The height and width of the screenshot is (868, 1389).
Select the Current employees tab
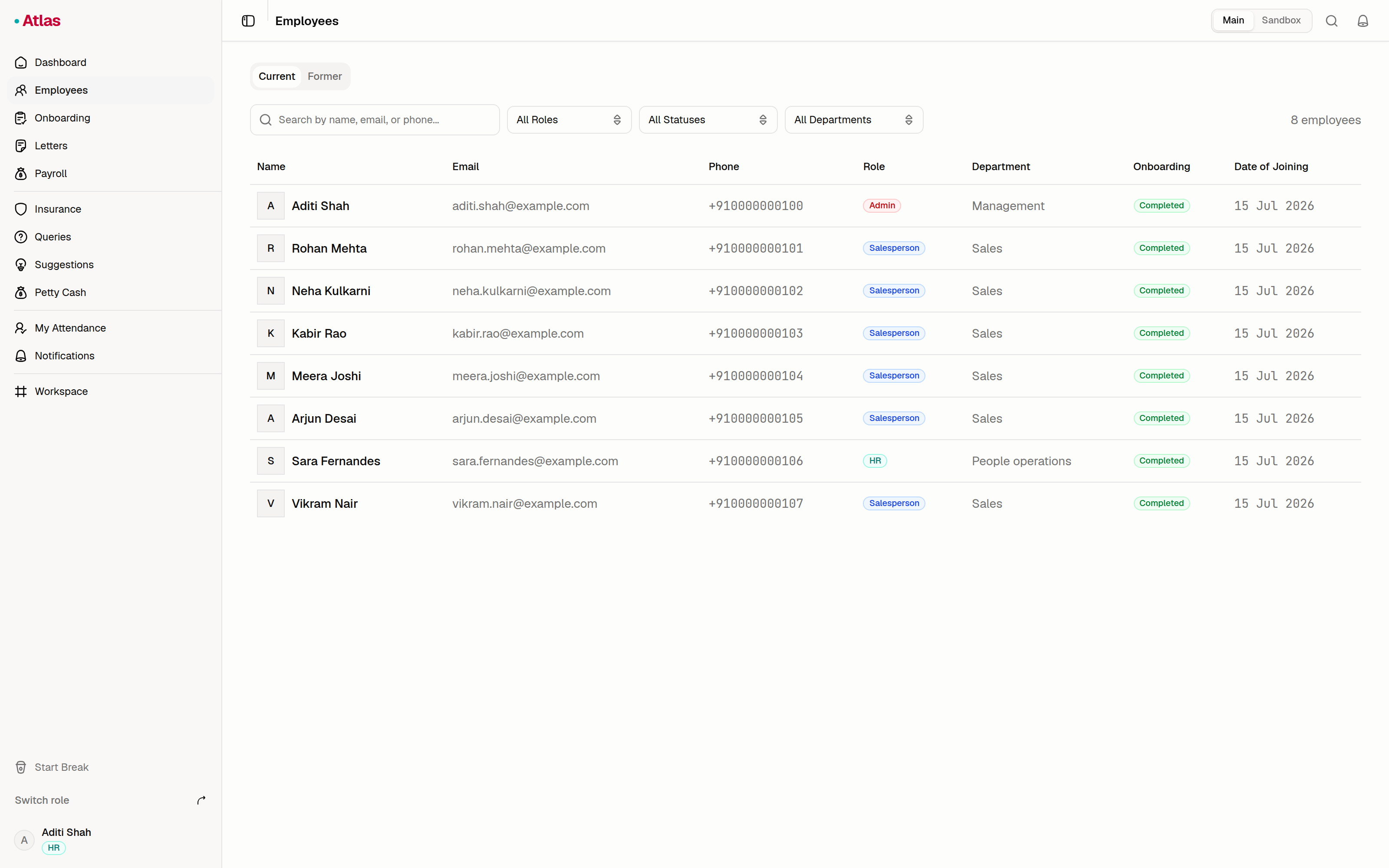(276, 76)
